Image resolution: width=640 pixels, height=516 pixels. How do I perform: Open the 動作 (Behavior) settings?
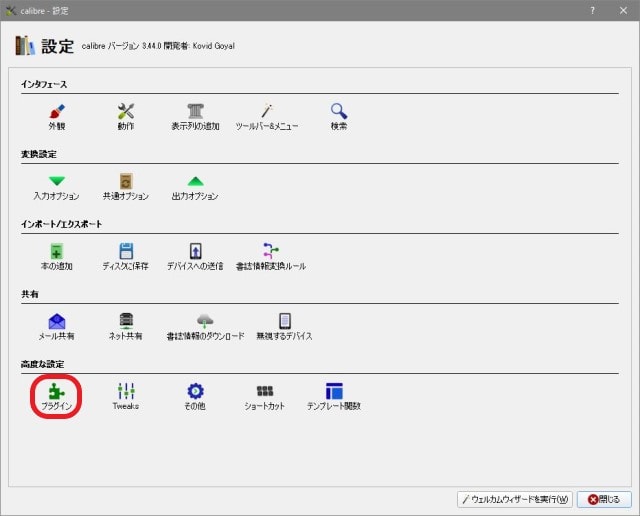tap(126, 117)
